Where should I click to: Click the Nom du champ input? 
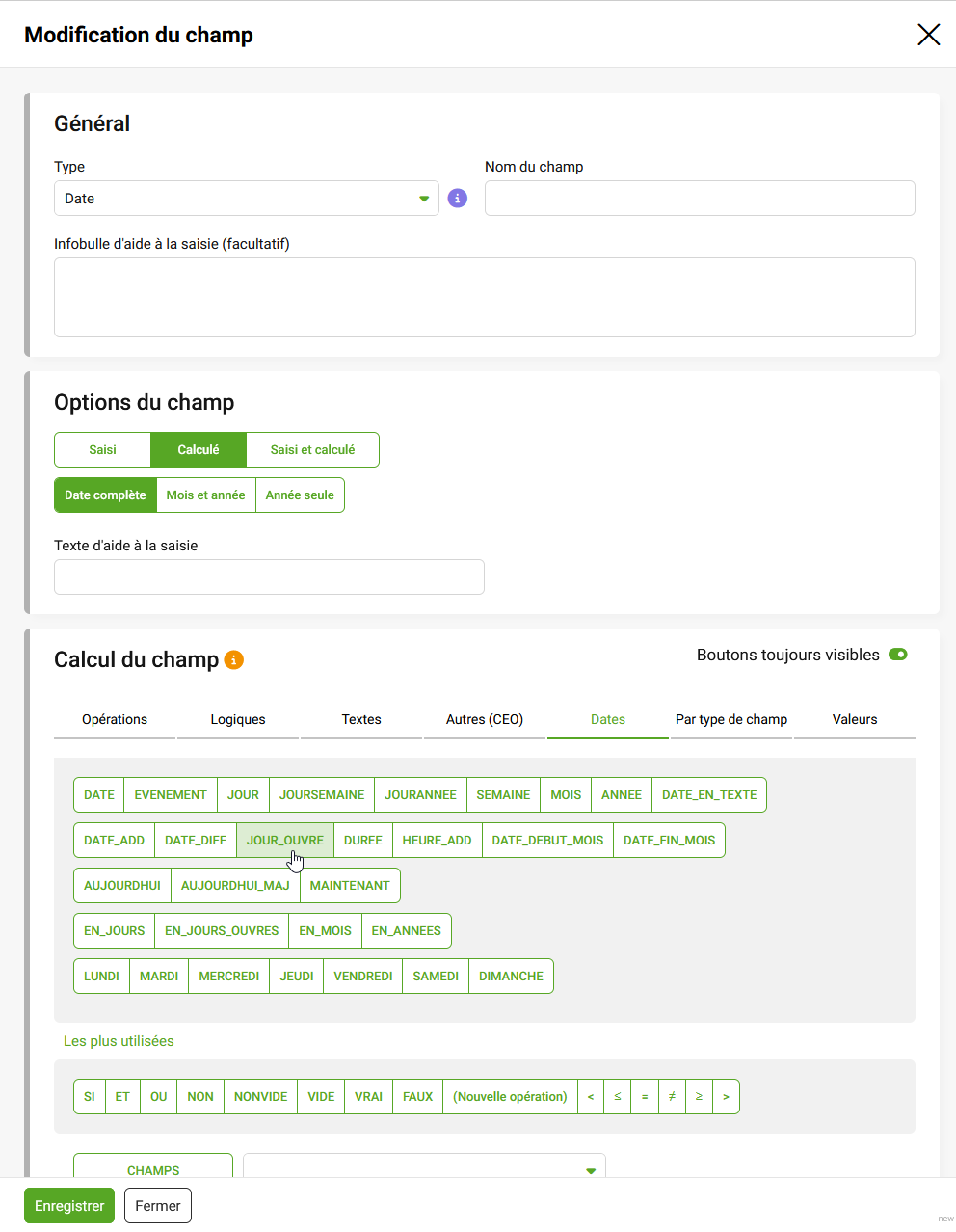(700, 199)
